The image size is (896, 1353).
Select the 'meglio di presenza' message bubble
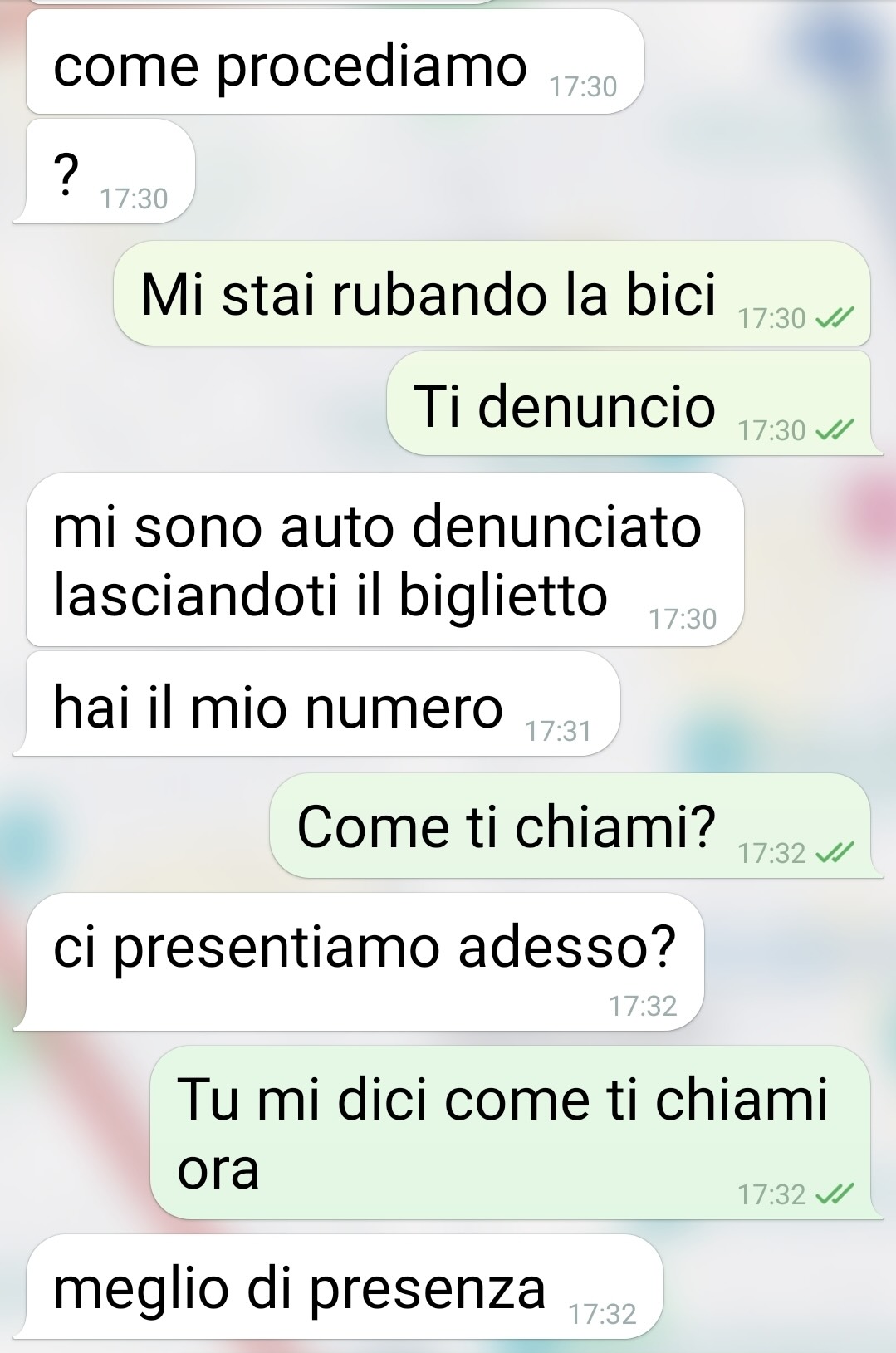pyautogui.click(x=339, y=1287)
